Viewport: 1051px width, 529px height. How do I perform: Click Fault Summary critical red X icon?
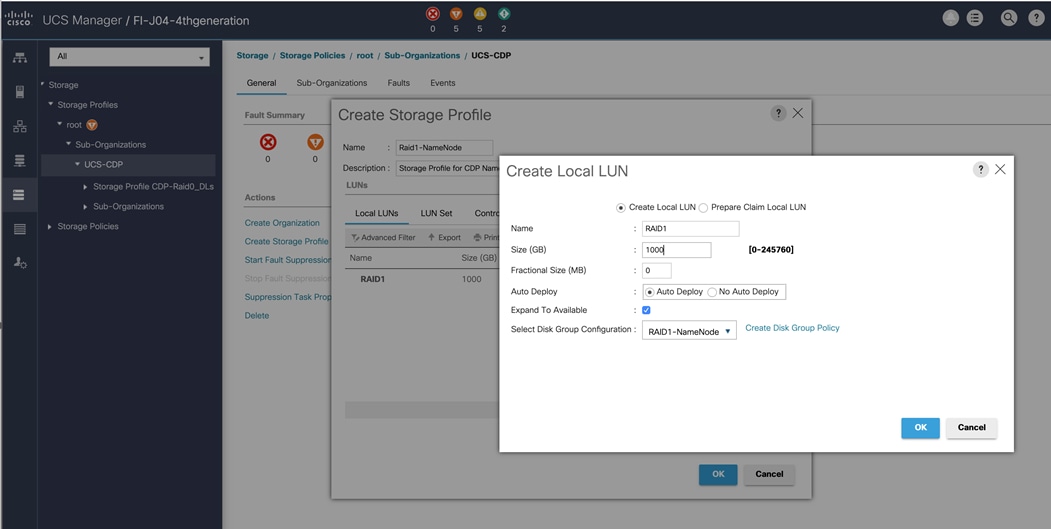(x=267, y=142)
